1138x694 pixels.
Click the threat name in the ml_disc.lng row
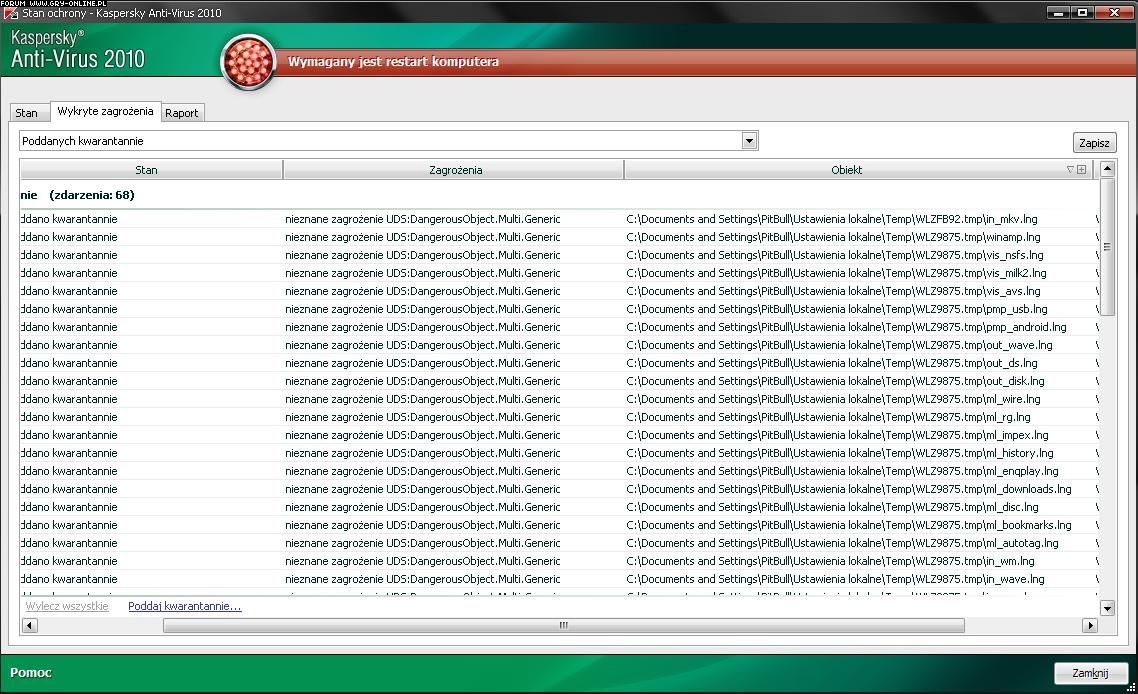pyautogui.click(x=422, y=507)
